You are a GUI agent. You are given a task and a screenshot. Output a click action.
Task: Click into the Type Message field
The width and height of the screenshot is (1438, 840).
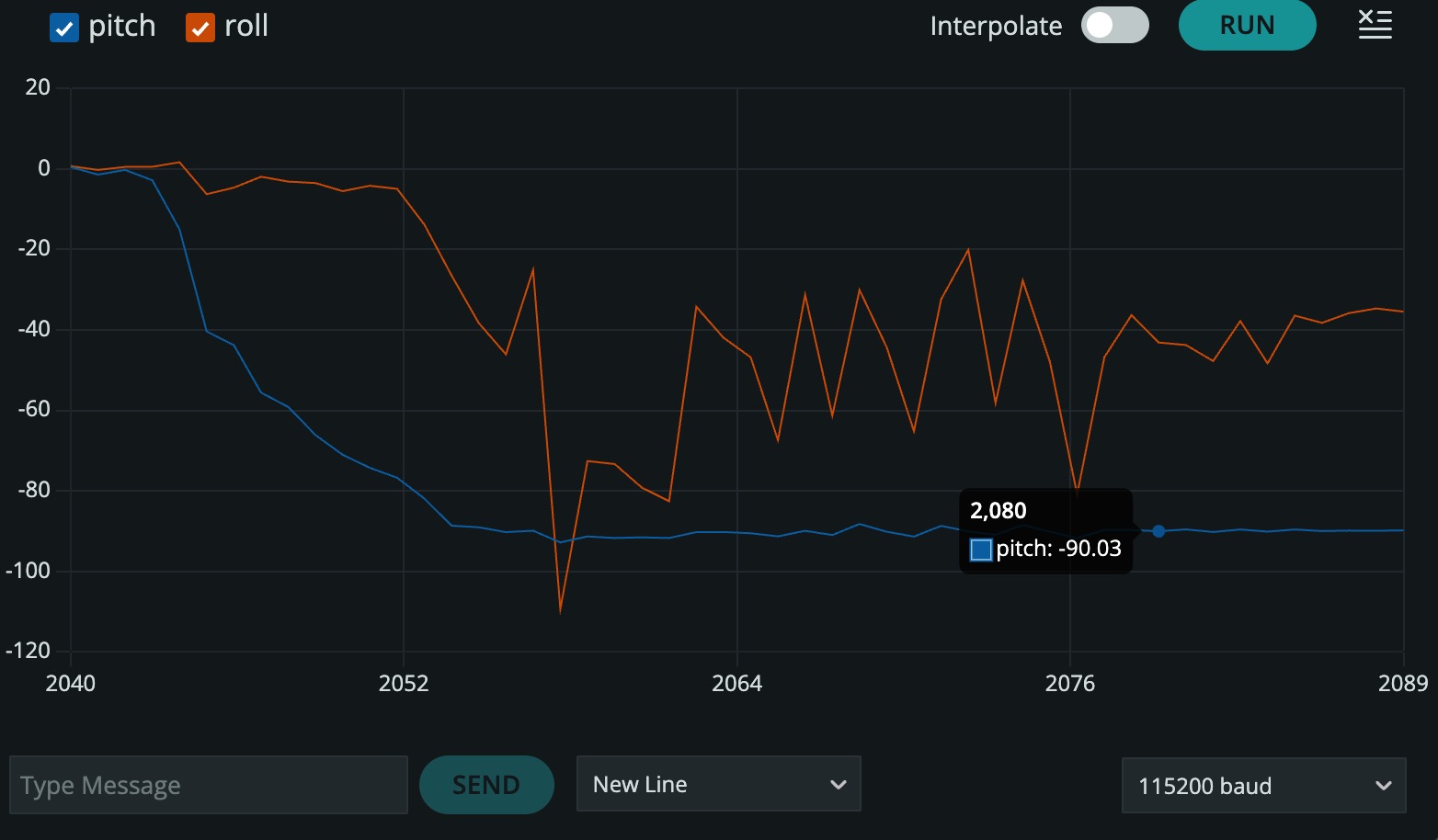(208, 785)
